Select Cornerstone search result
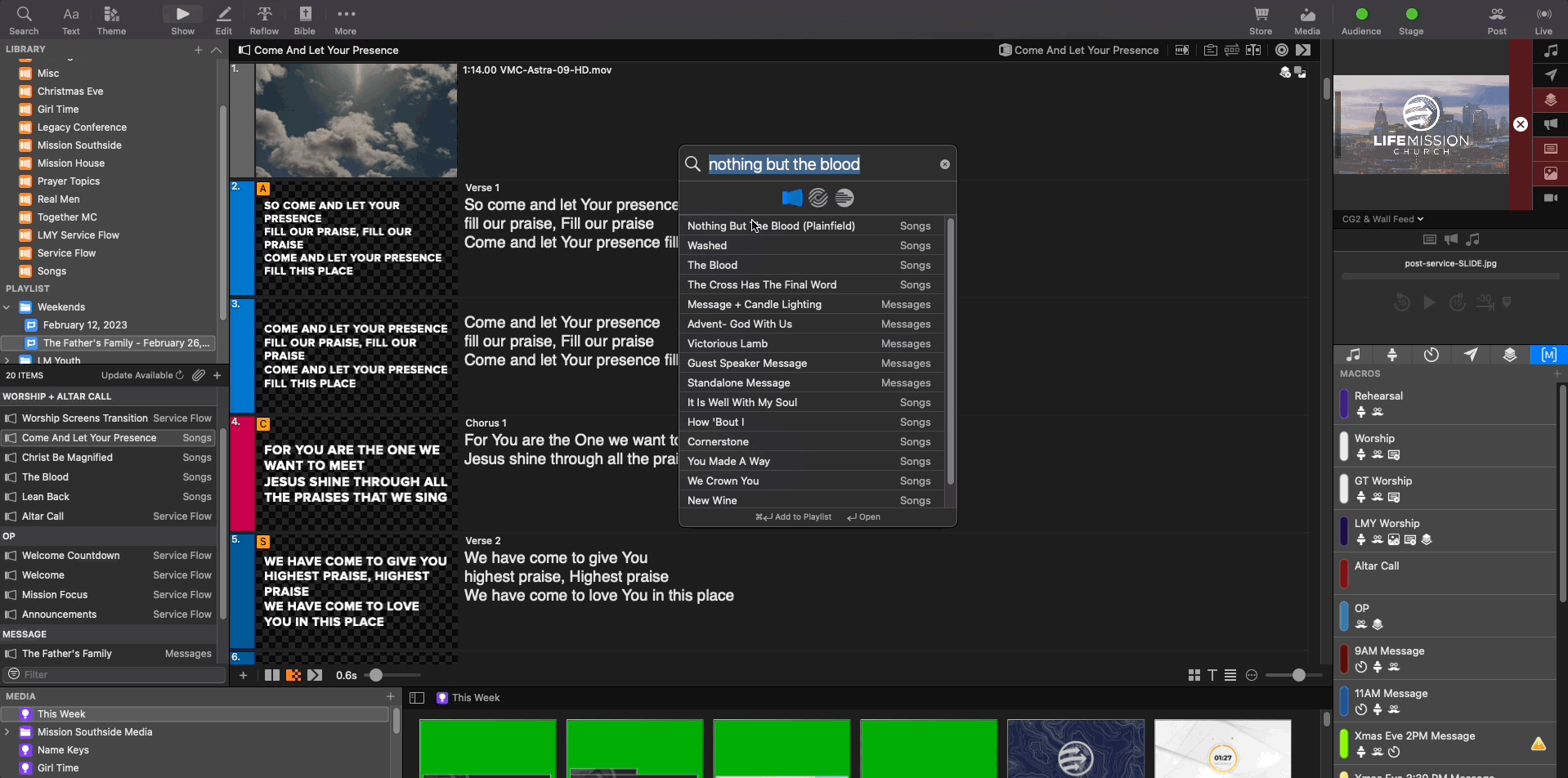Viewport: 1568px width, 778px height. click(x=811, y=441)
